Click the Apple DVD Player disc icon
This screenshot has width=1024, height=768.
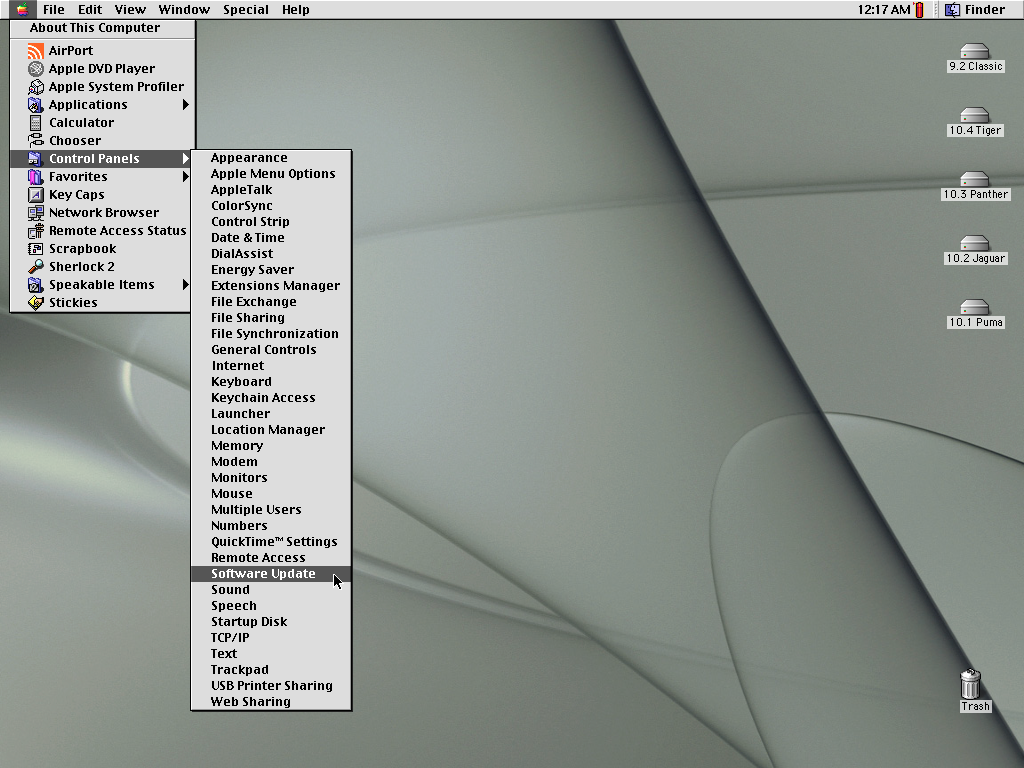(x=35, y=69)
